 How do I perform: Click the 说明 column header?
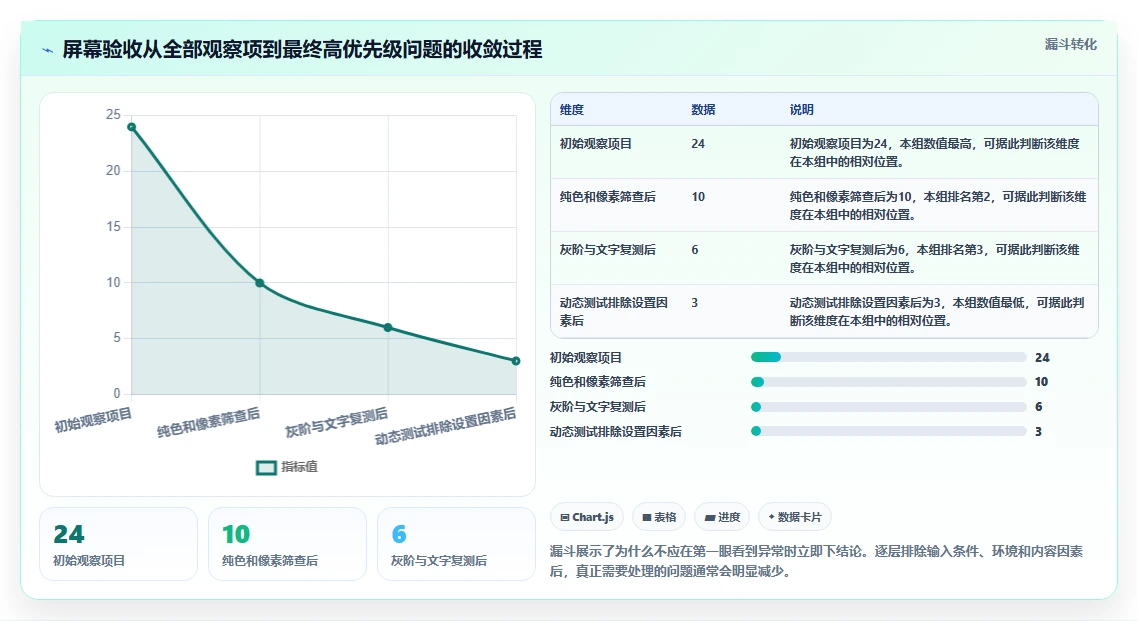click(801, 110)
